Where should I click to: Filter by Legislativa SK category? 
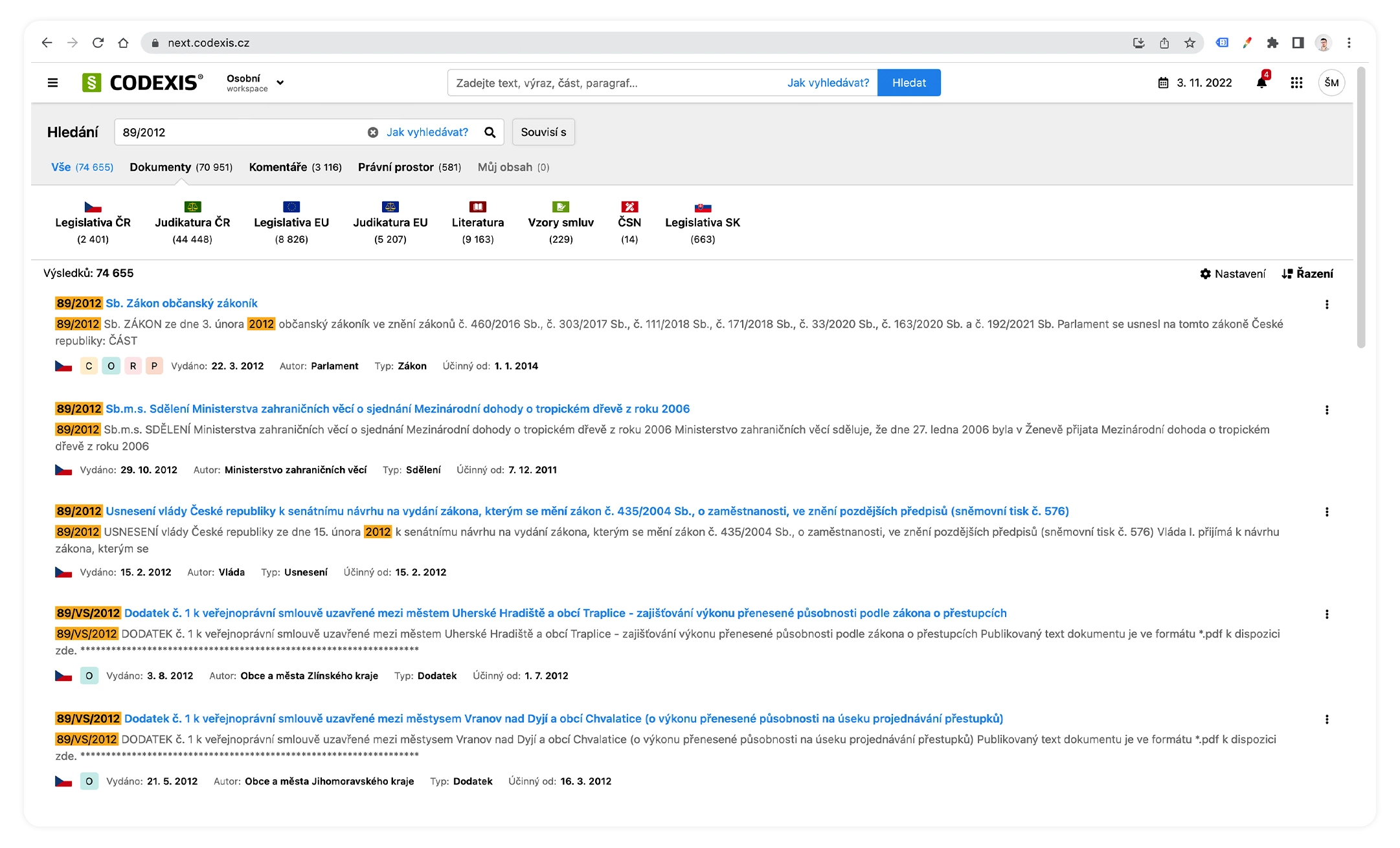coord(703,223)
